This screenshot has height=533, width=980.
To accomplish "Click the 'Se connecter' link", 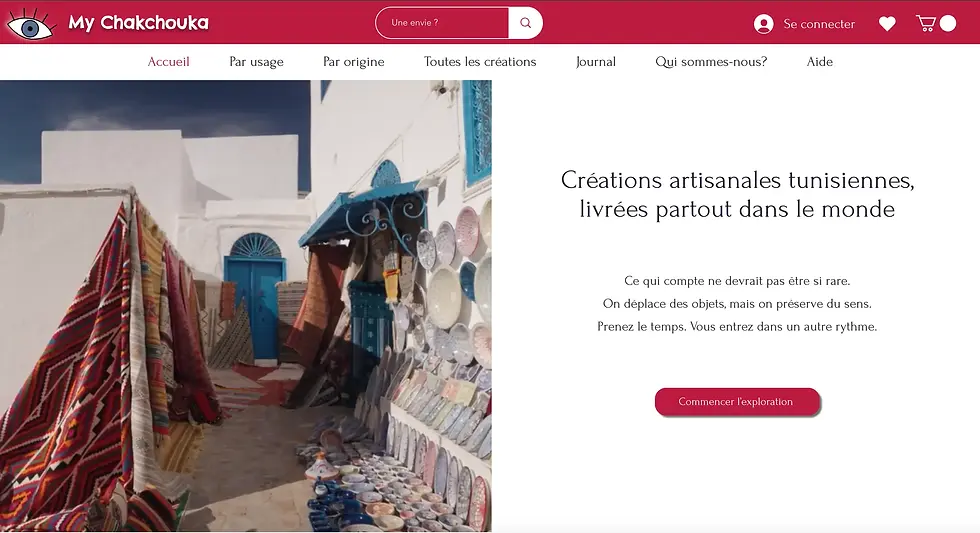I will click(x=819, y=24).
